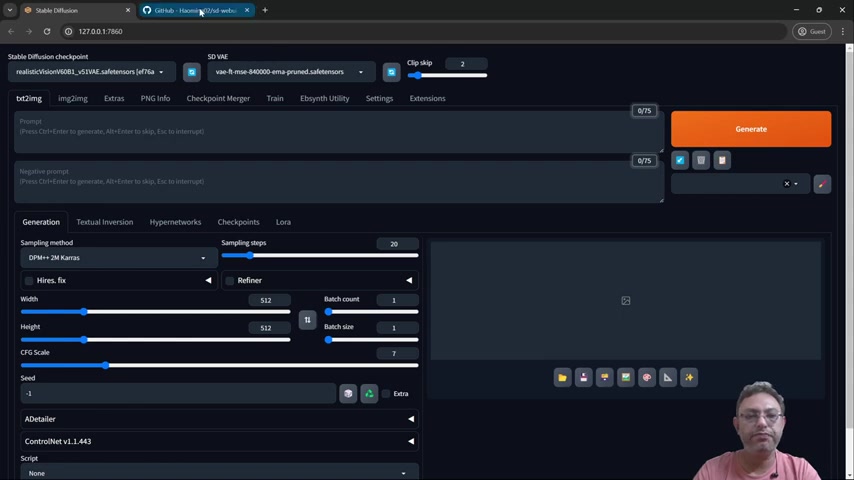Expand the Refiner section arrow
Screen dimensions: 854x480
pyautogui.click(x=409, y=281)
